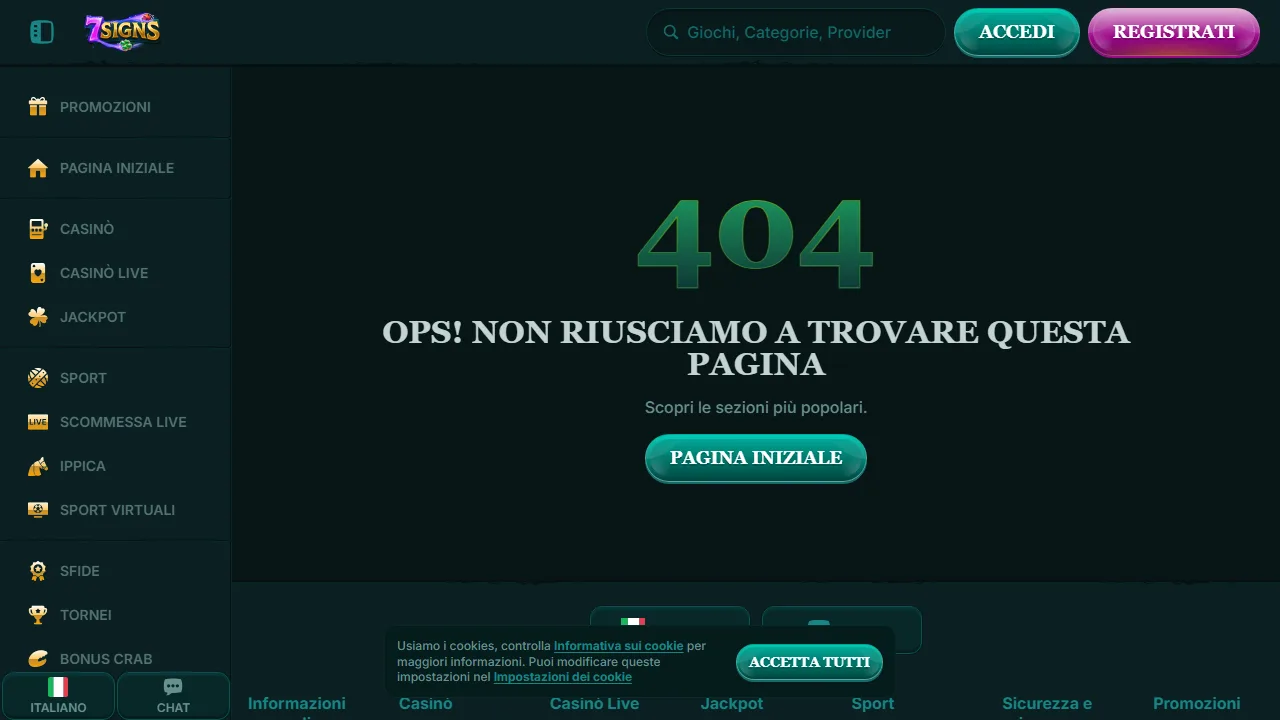Open the Casinò section
Viewport: 1280px width, 720px height.
tap(115, 229)
